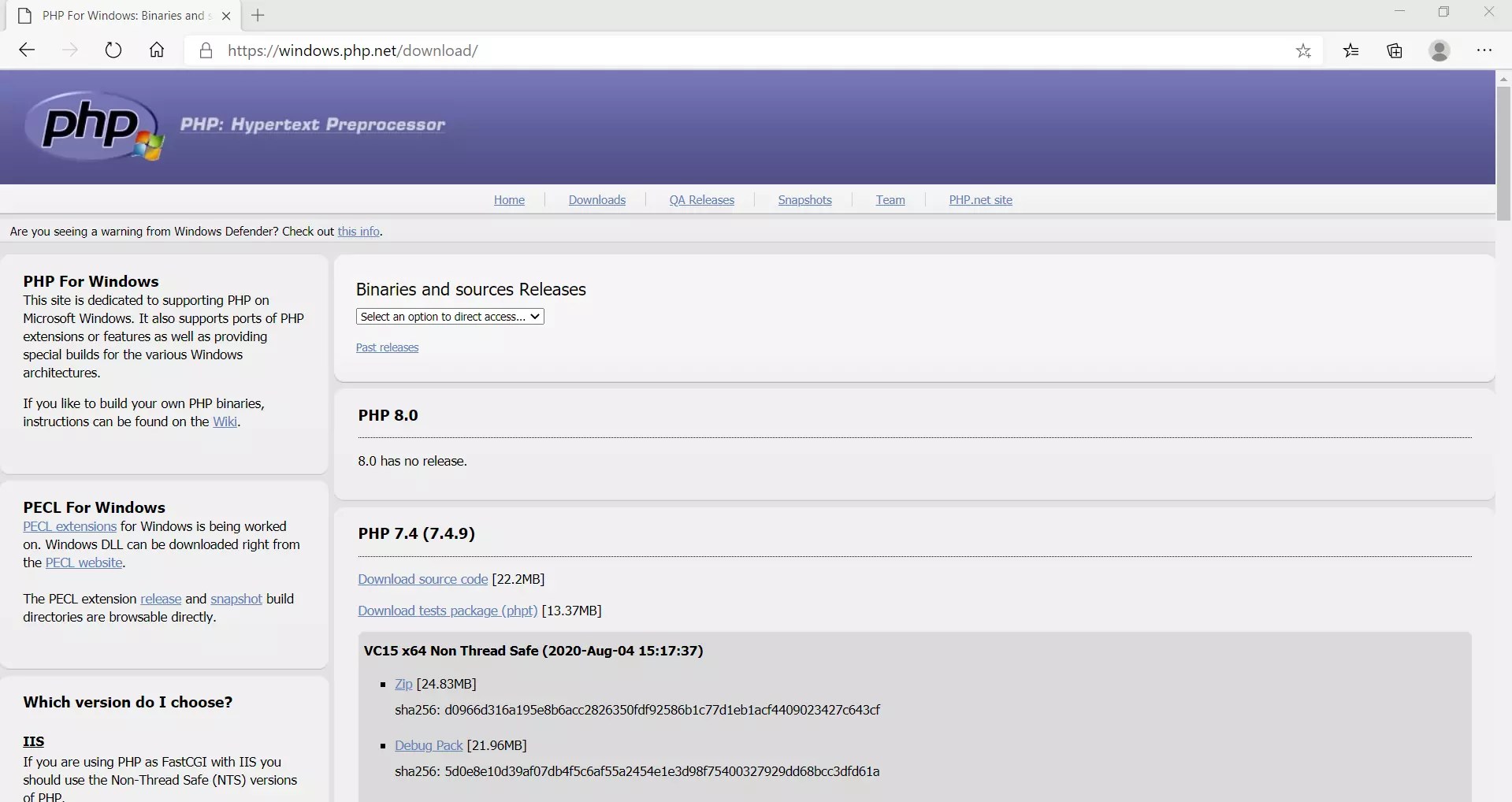This screenshot has width=1512, height=802.
Task: Download the VC15 x64 Non Thread Safe Zip
Action: point(403,684)
